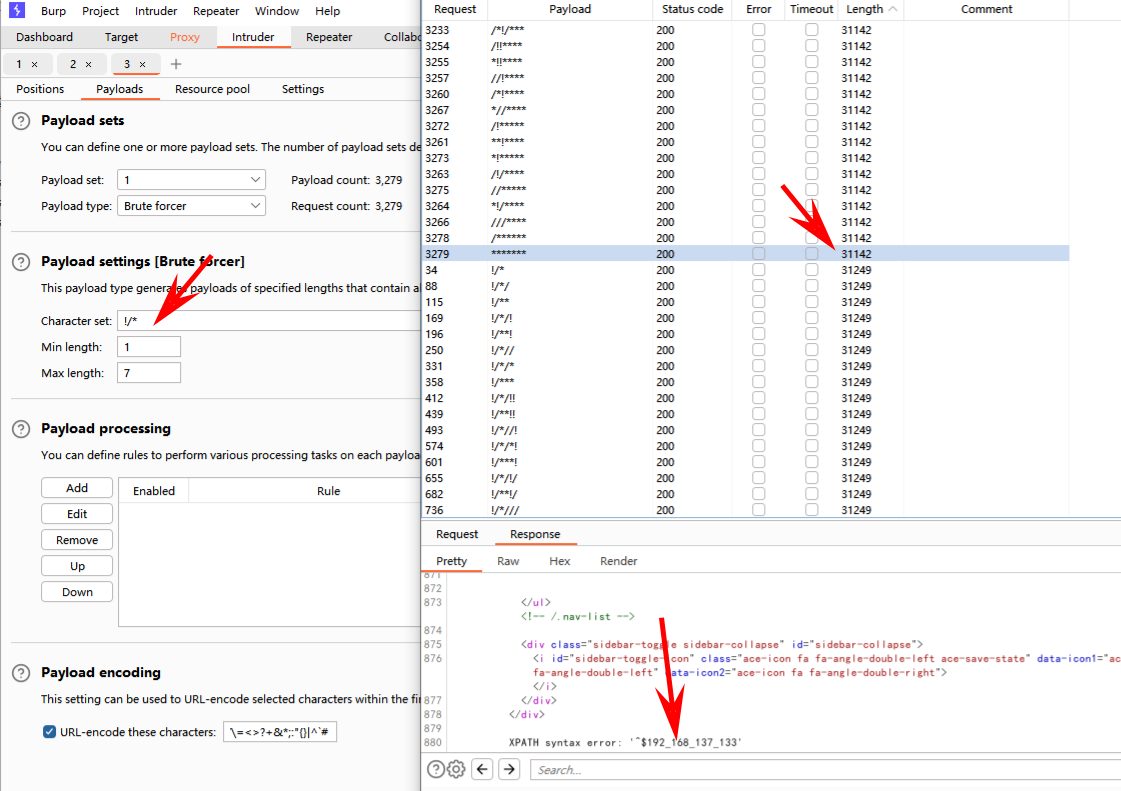The width and height of the screenshot is (1121, 791).
Task: Click the Burp logo icon
Action: pos(16,11)
